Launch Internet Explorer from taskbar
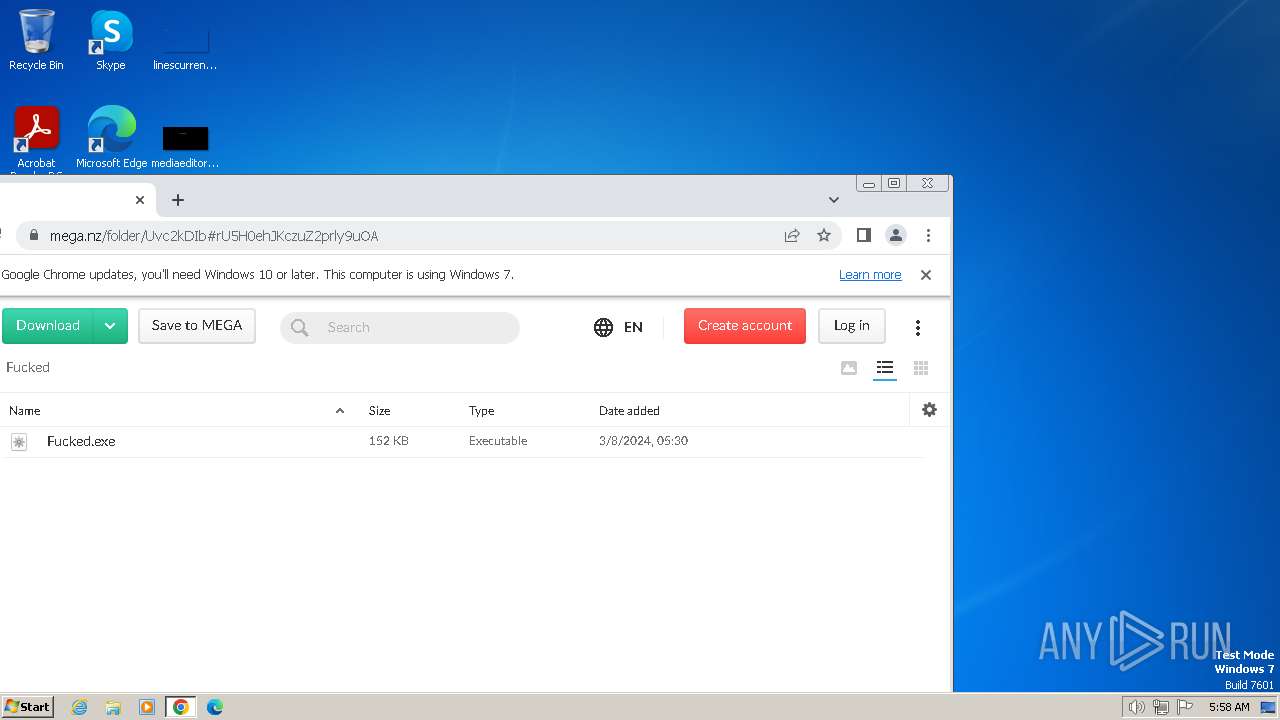This screenshot has width=1280, height=720. 79,707
